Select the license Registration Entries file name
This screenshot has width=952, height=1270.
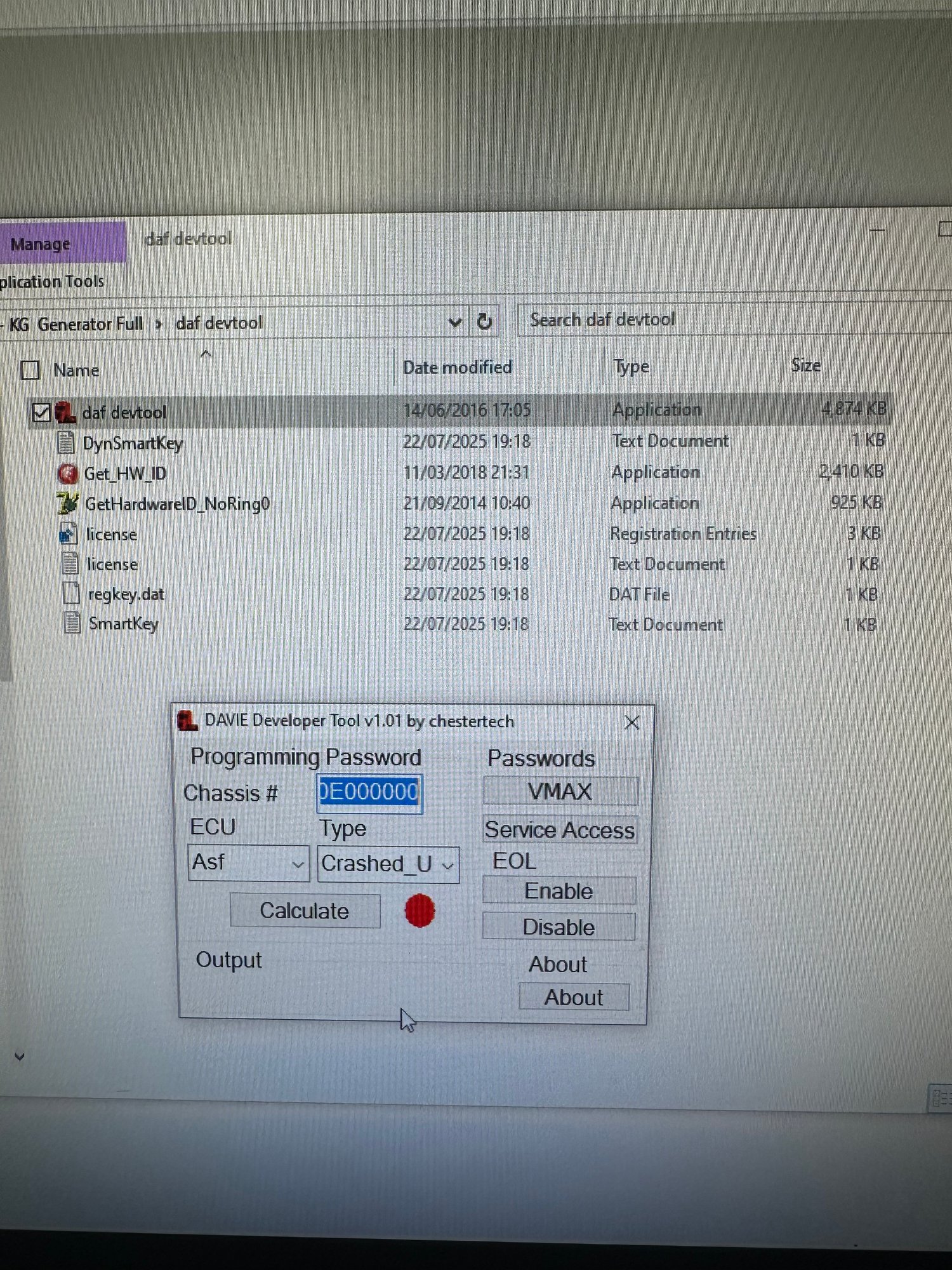(112, 535)
